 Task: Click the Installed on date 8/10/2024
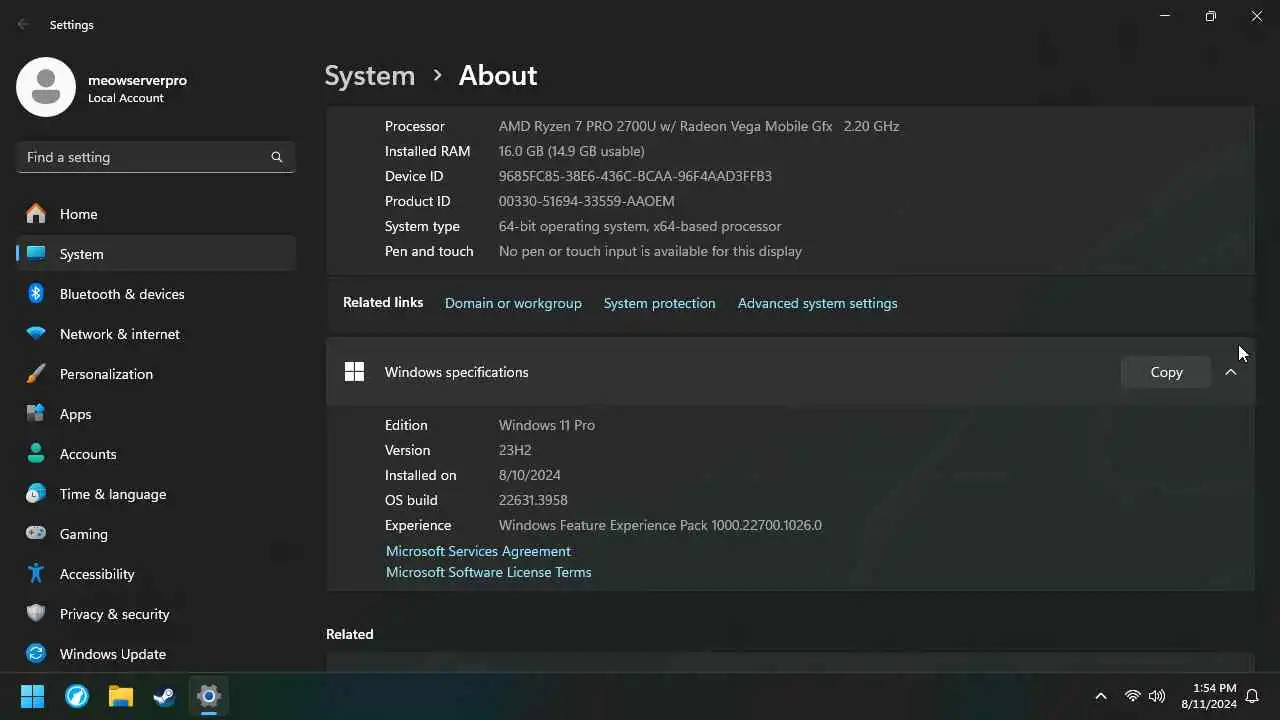tap(530, 475)
